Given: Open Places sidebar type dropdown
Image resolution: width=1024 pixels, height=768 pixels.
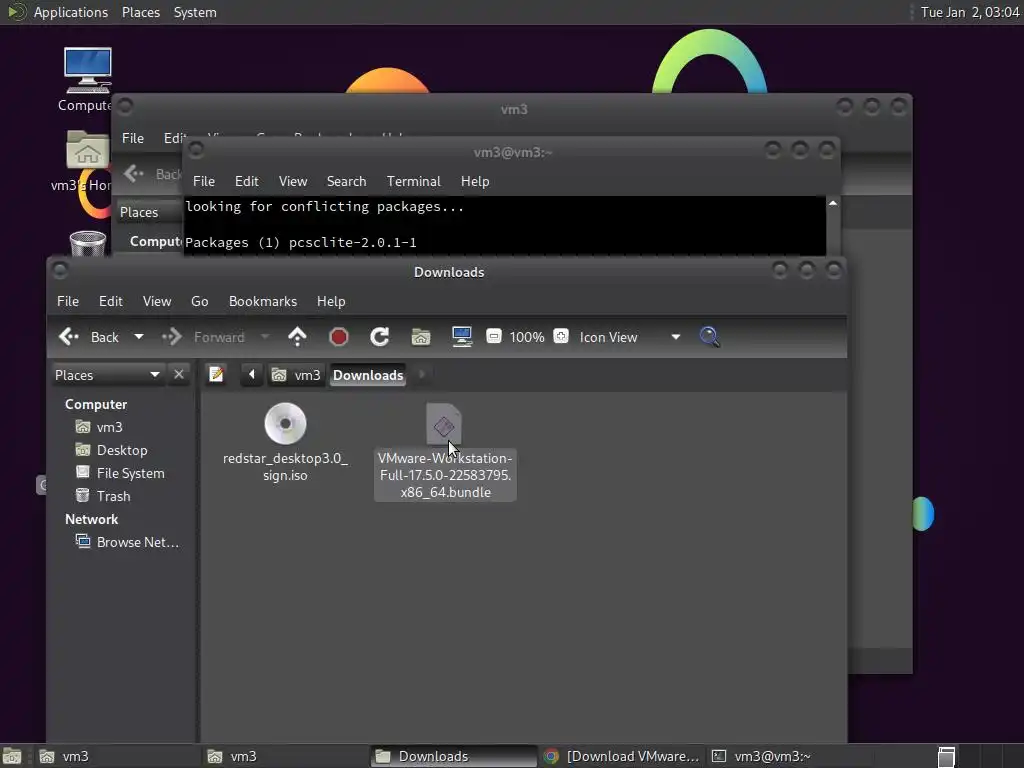Looking at the screenshot, I should (107, 375).
